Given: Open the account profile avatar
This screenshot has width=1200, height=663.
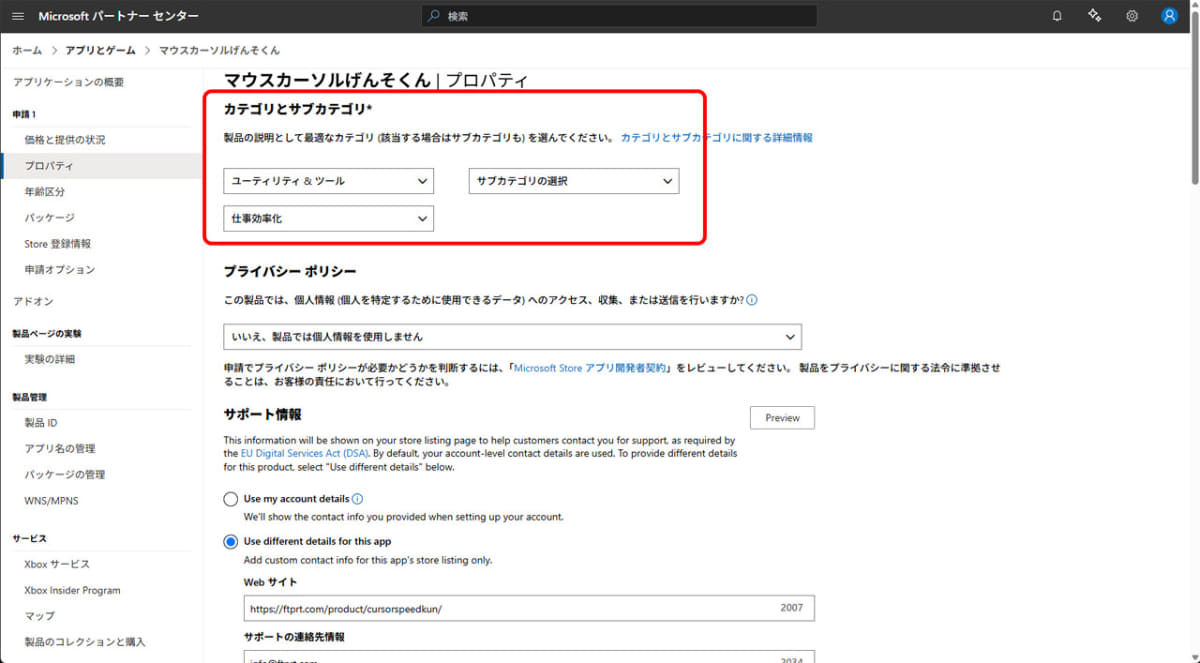Looking at the screenshot, I should (1169, 16).
